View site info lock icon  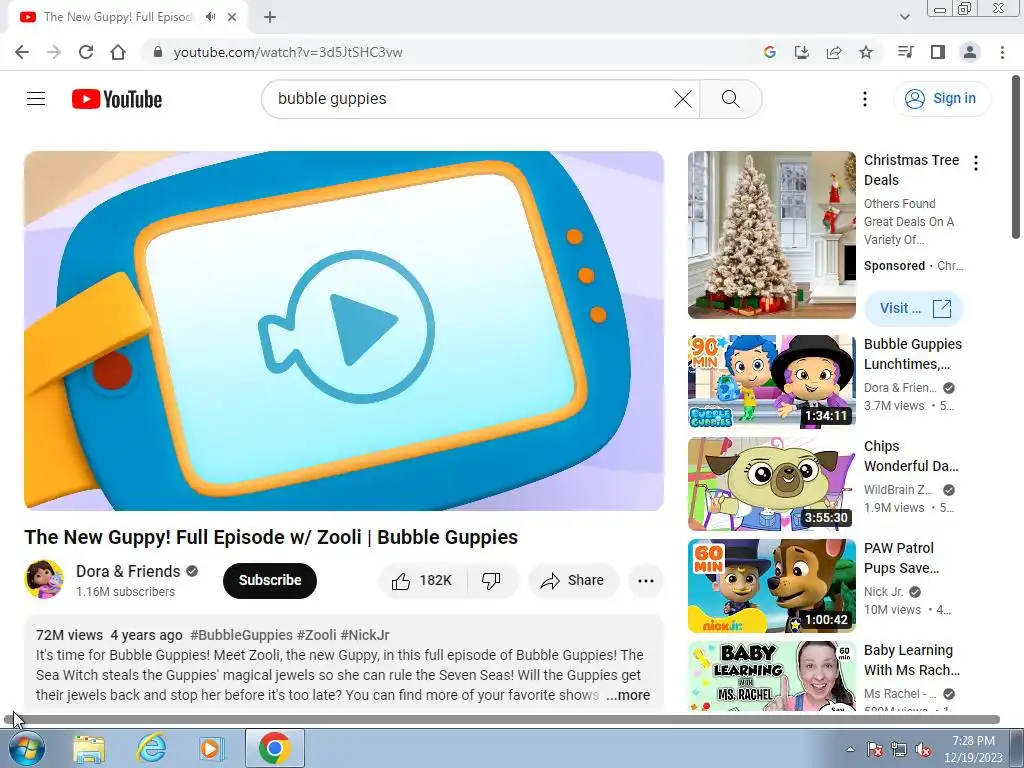157,52
